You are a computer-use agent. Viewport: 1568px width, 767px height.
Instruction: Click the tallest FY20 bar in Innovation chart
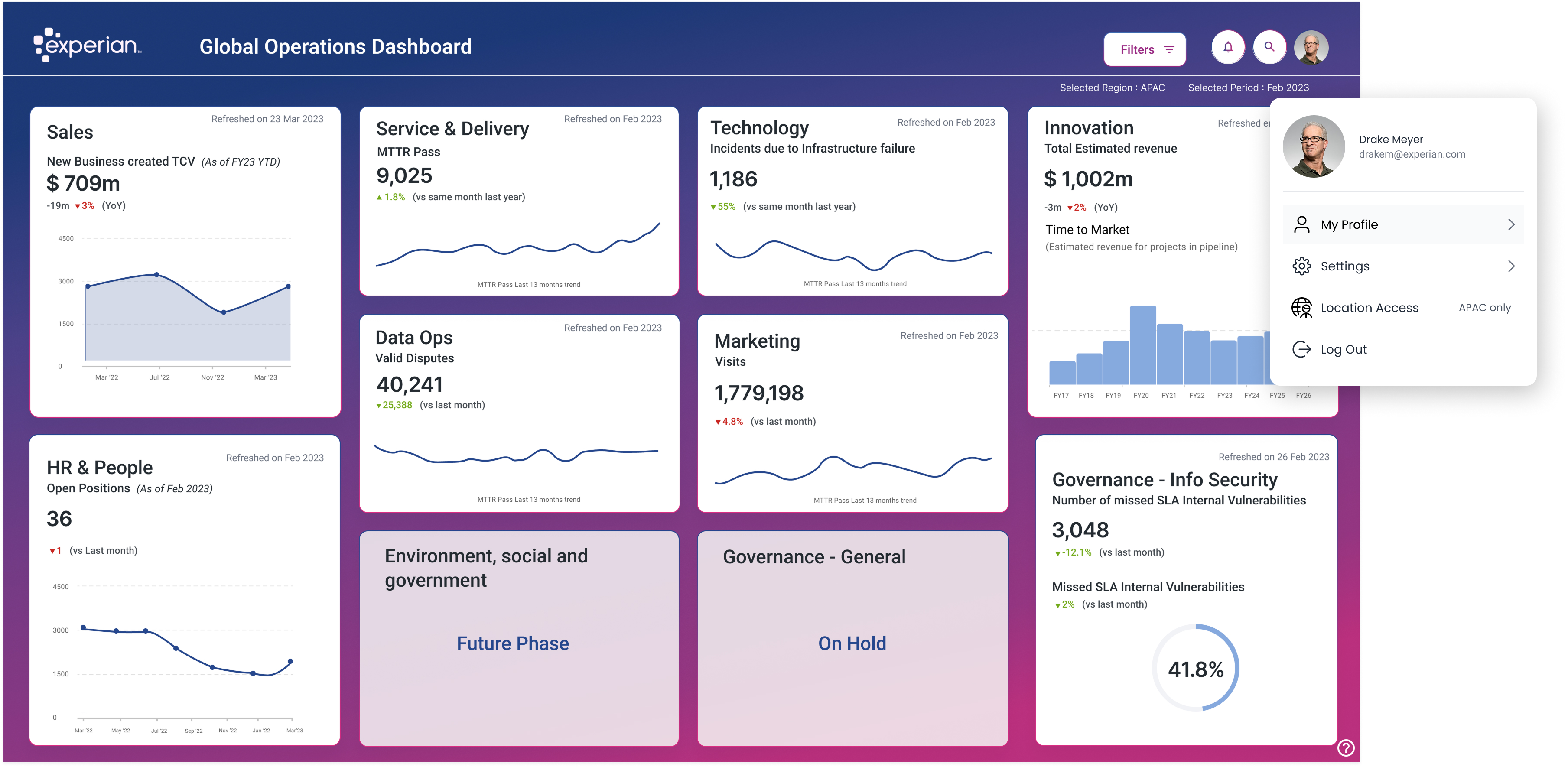[1142, 344]
